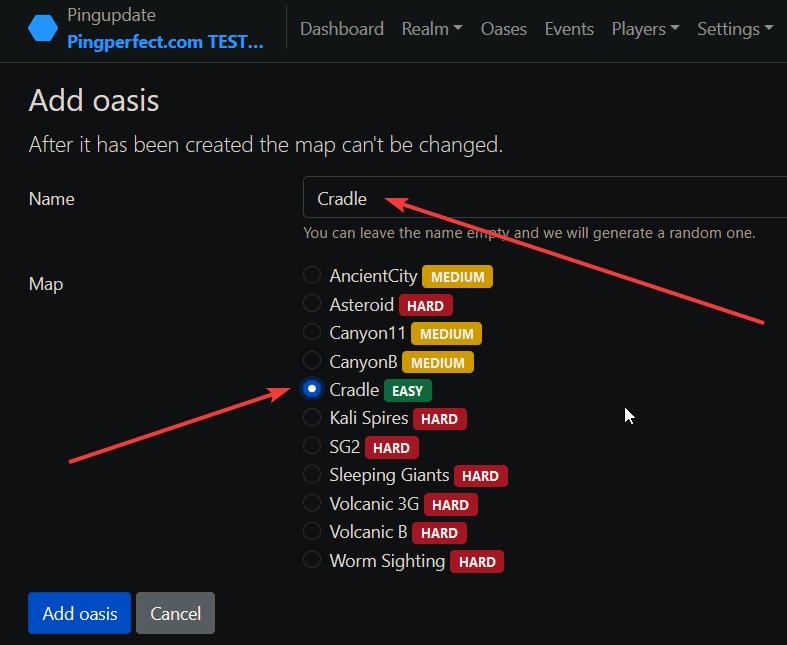787x645 pixels.
Task: Open the Oases page
Action: tap(503, 29)
